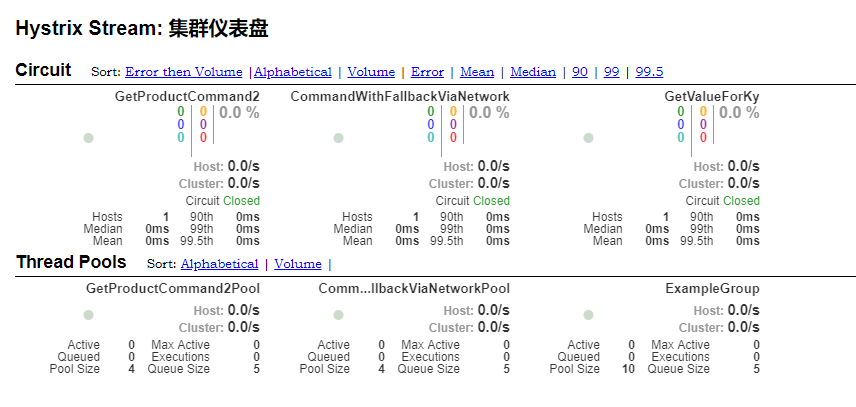Sort circuits by 90th percentile
This screenshot has width=856, height=407.
[x=580, y=72]
